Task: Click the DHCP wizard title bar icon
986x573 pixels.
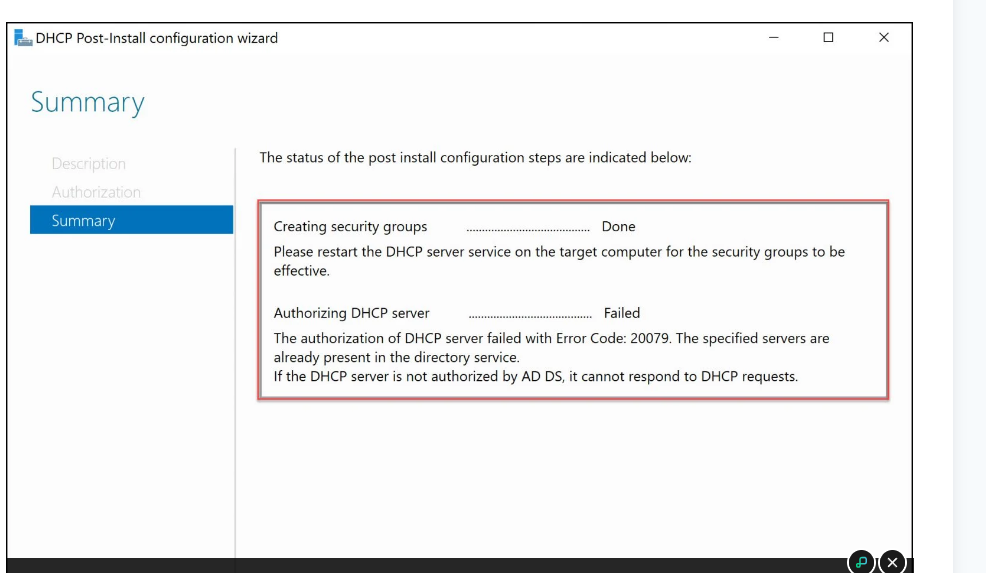Action: point(23,38)
